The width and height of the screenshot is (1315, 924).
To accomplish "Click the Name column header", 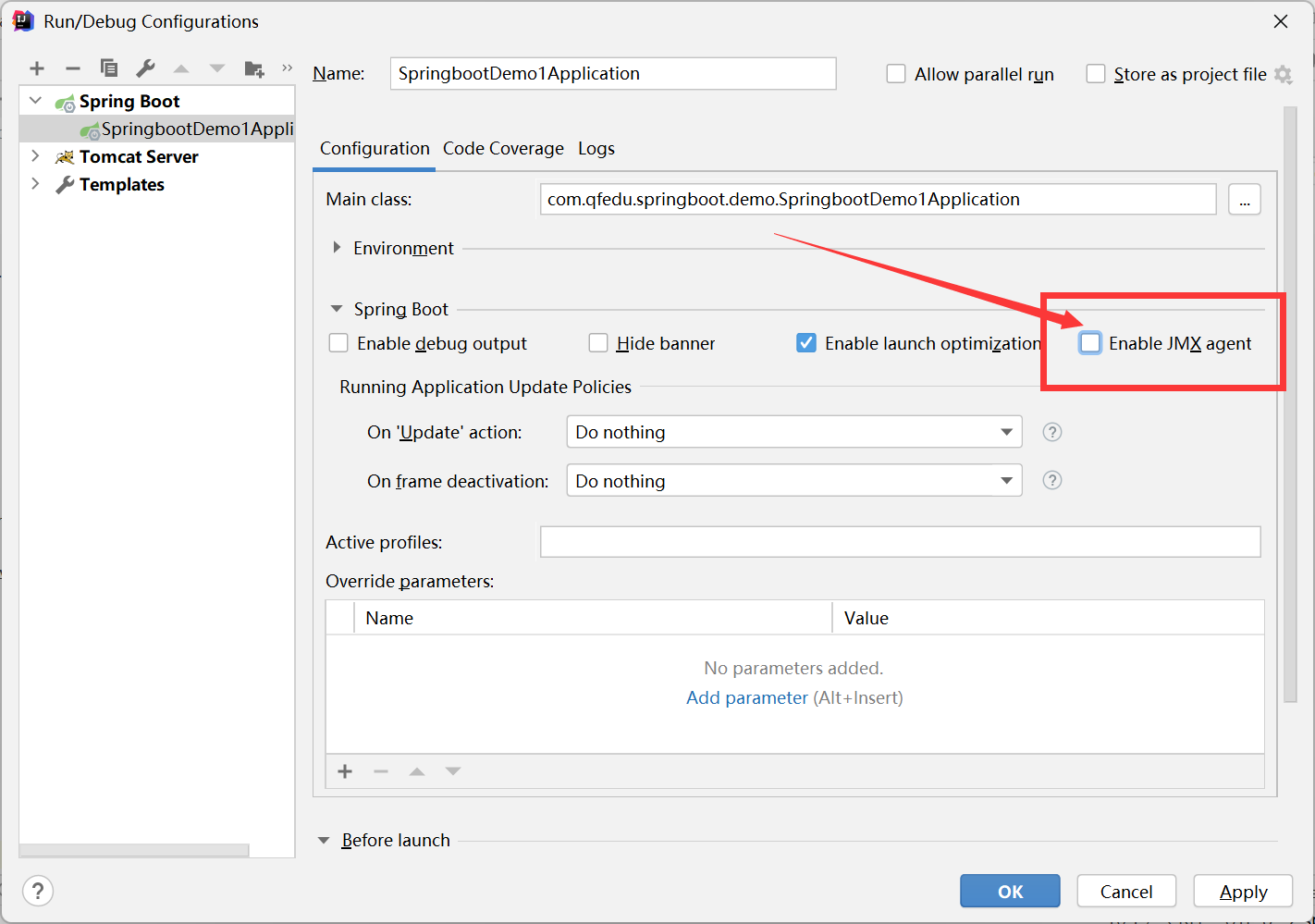I will coord(593,618).
